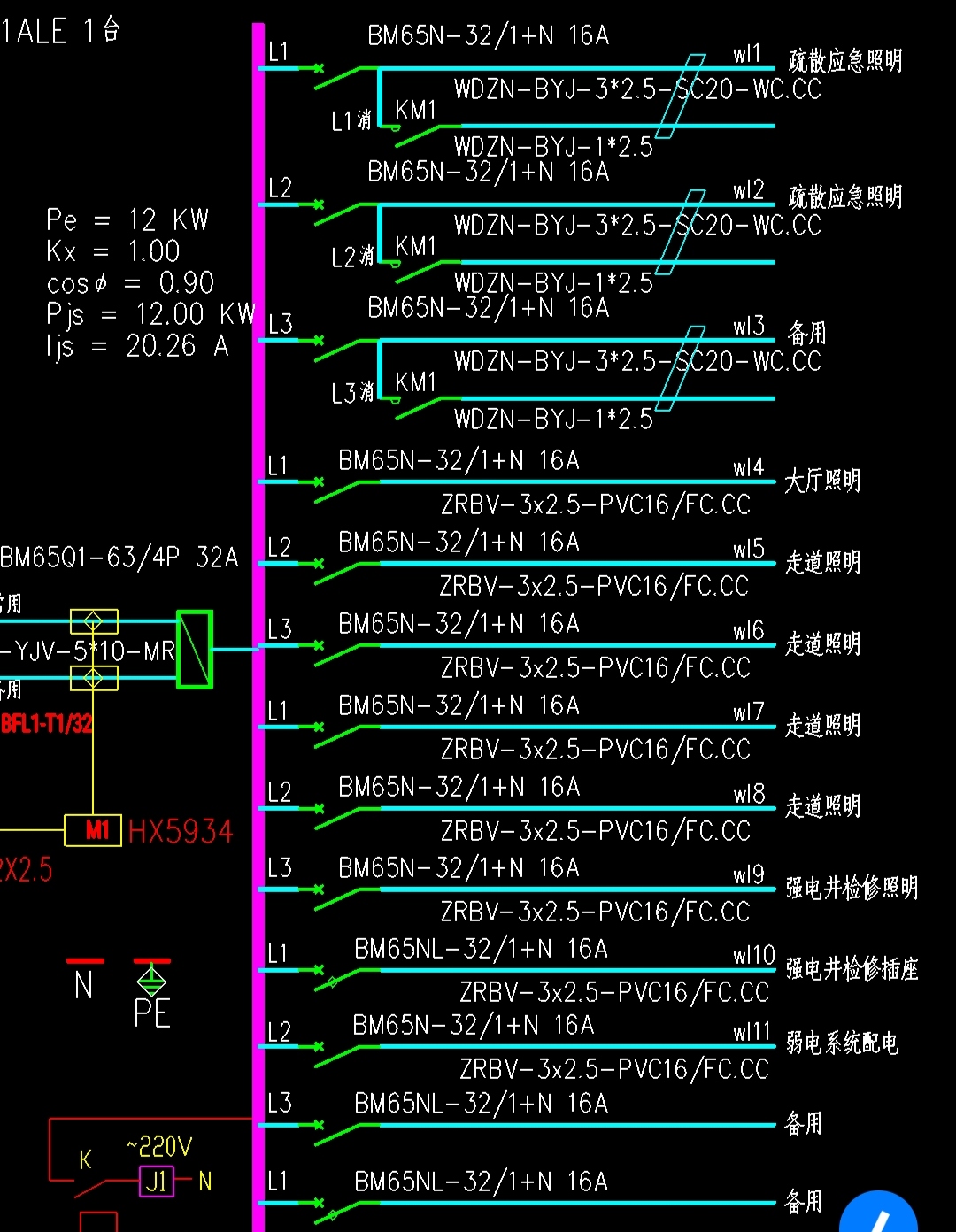Select the 'ZRBV-3x2.5-PVC16/FC.CC' text under wl11
The image size is (956, 1232).
614,1069
